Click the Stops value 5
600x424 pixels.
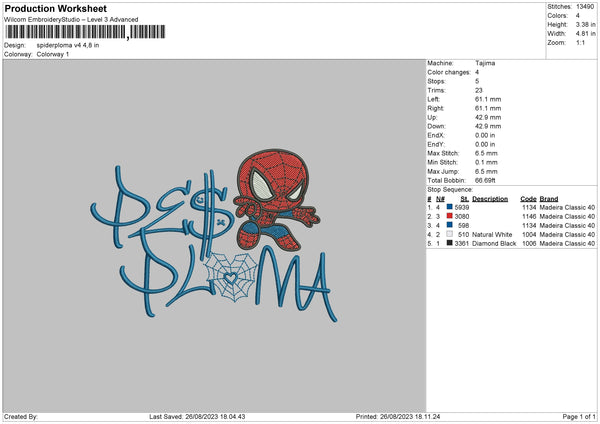477,81
